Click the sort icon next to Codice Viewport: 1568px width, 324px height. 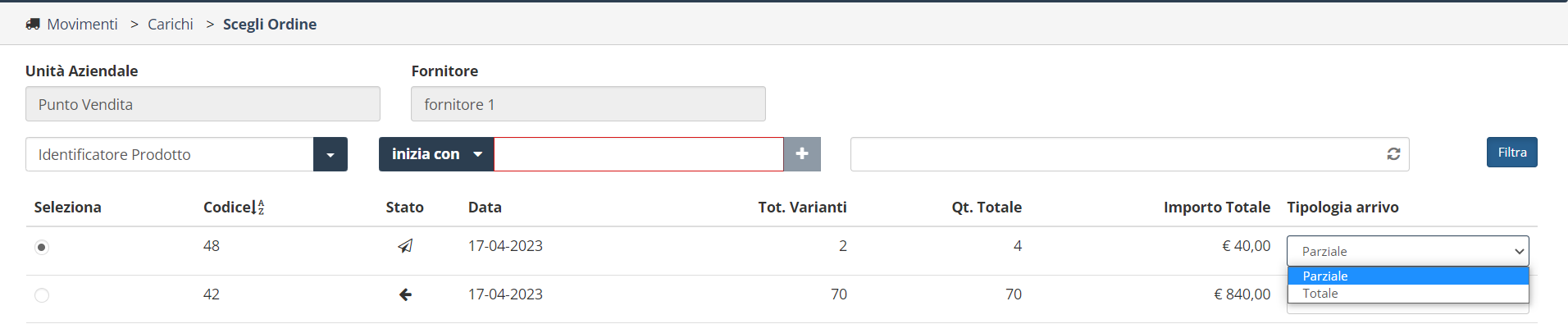coord(261,208)
